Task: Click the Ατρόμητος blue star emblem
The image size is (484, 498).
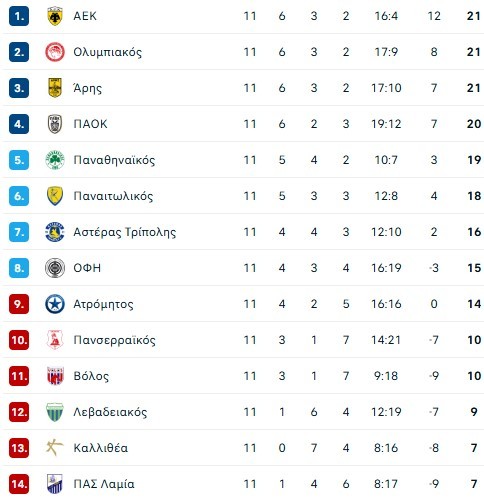Action: click(x=55, y=304)
